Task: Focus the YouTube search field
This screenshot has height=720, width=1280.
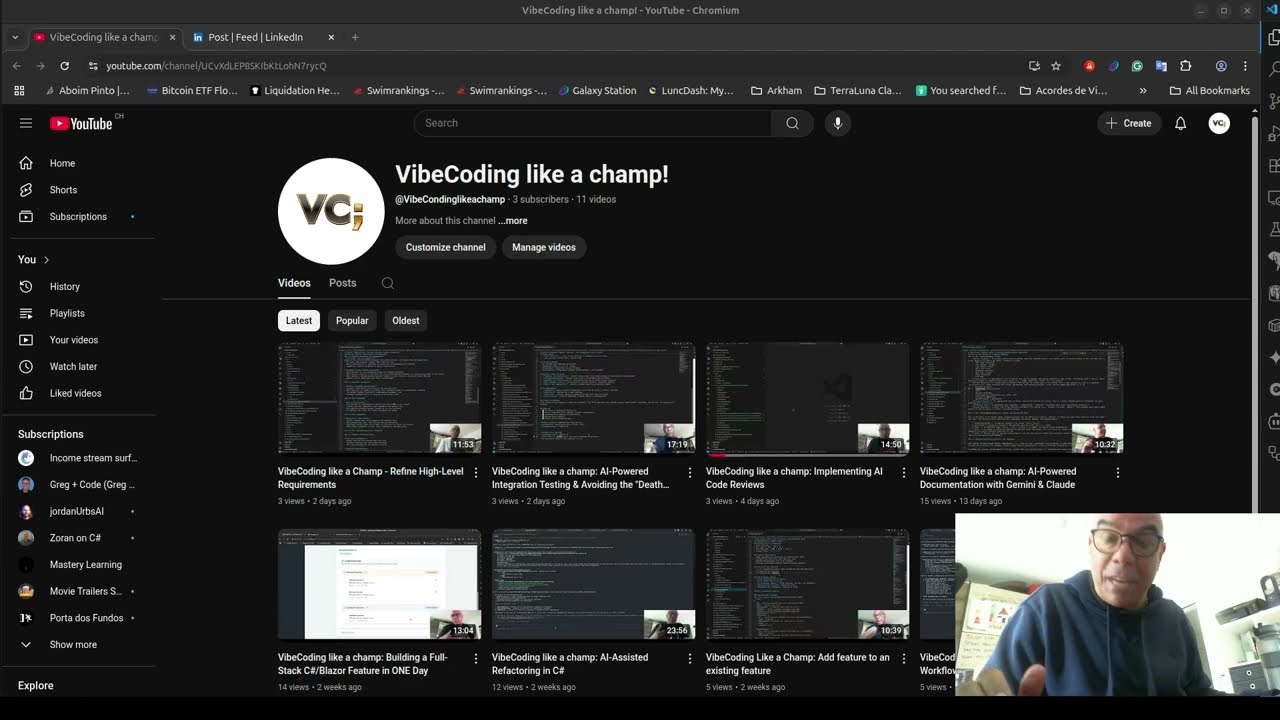Action: [592, 123]
